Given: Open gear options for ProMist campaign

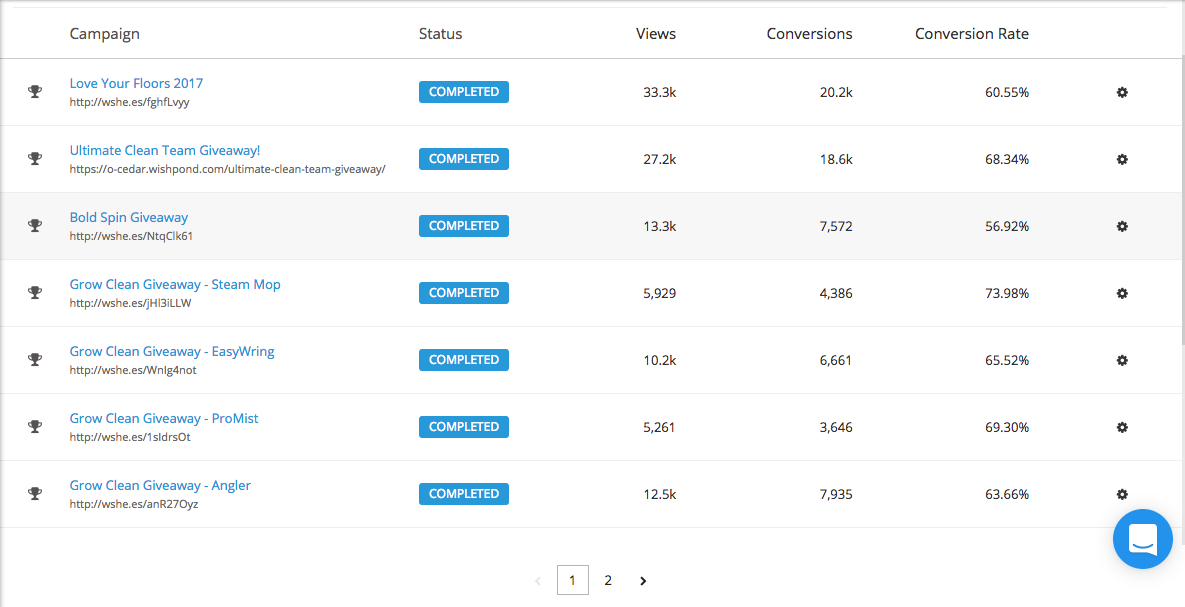Looking at the screenshot, I should click(1122, 427).
